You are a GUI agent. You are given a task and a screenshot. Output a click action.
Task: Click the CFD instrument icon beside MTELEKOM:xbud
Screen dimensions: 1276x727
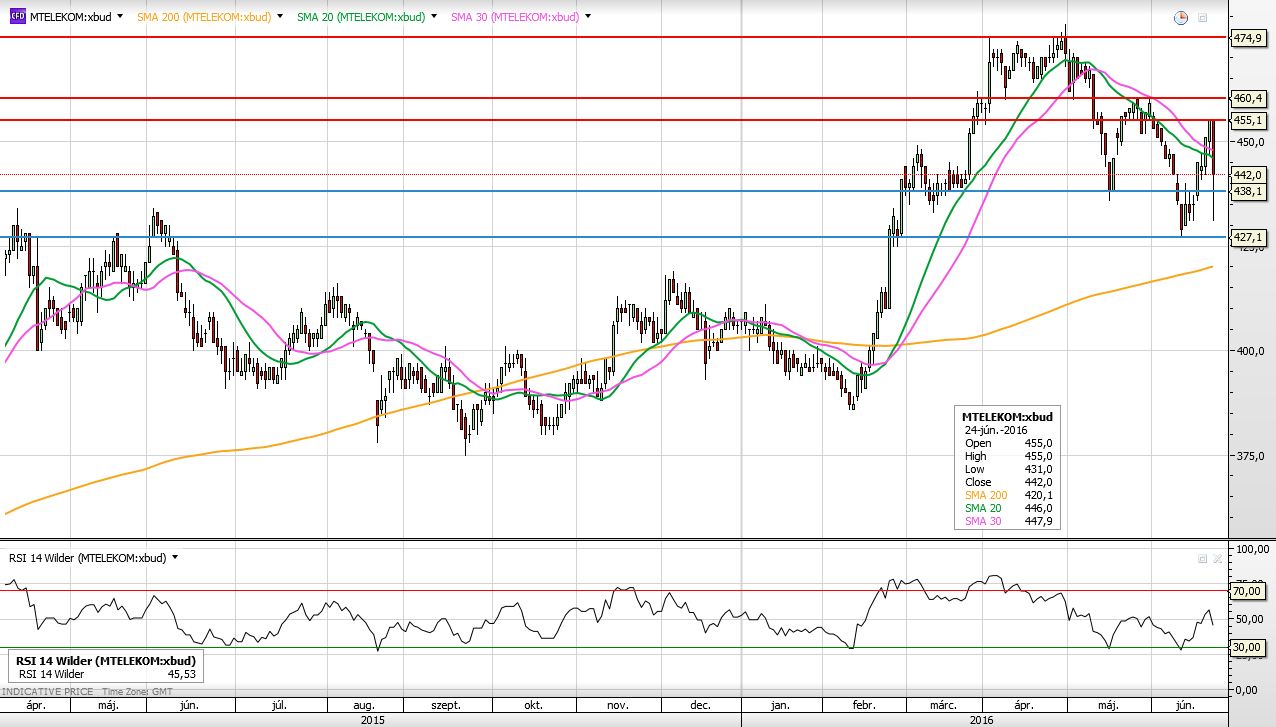point(17,16)
